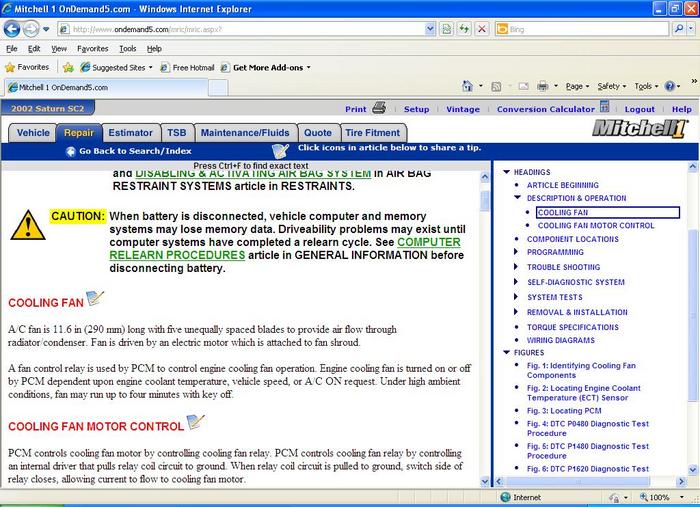Viewport: 700px width, 507px height.
Task: Click the IE Help question mark icon
Action: pyautogui.click(x=670, y=86)
